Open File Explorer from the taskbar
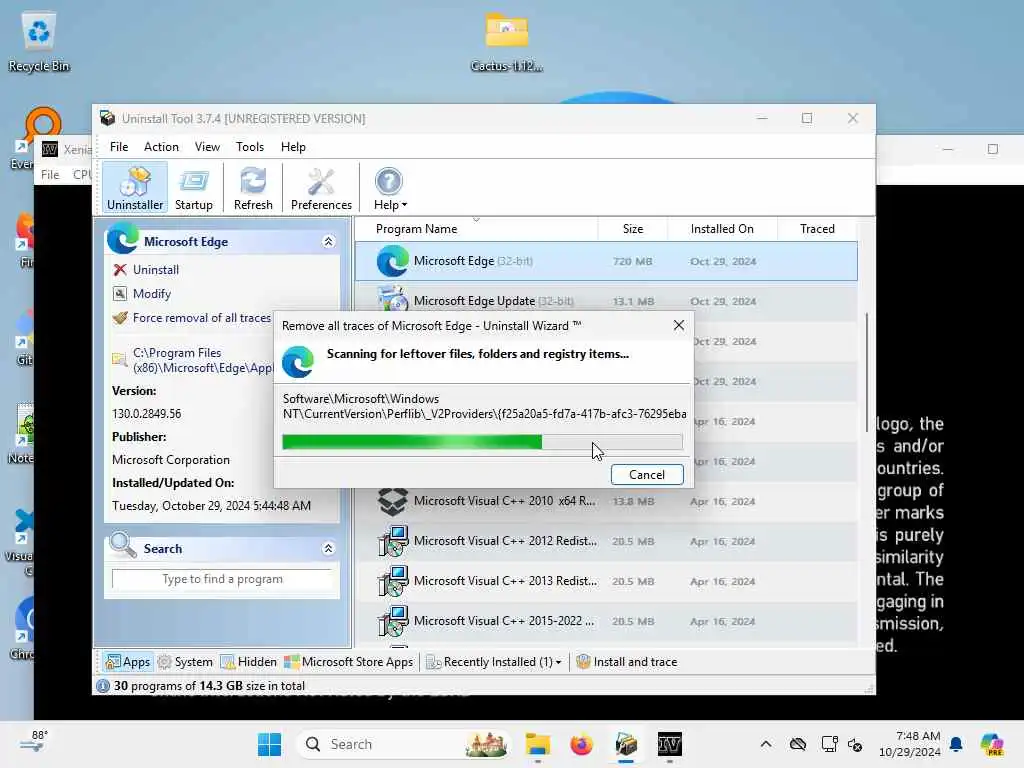 (537, 744)
